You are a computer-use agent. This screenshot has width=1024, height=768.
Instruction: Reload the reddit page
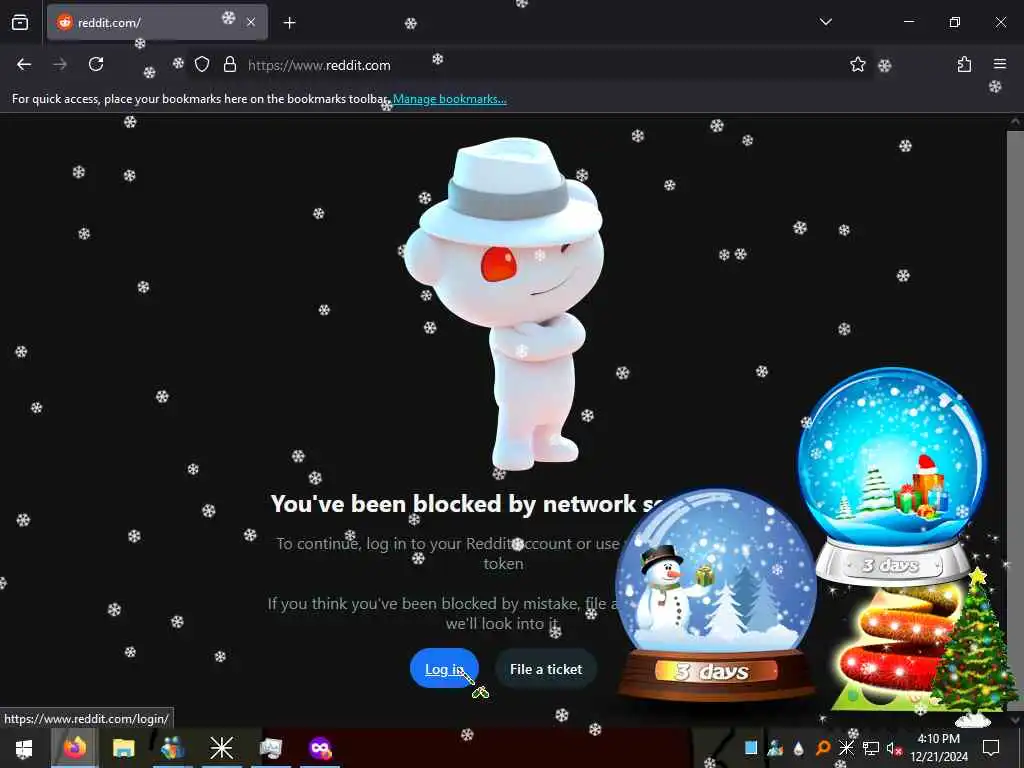point(96,64)
